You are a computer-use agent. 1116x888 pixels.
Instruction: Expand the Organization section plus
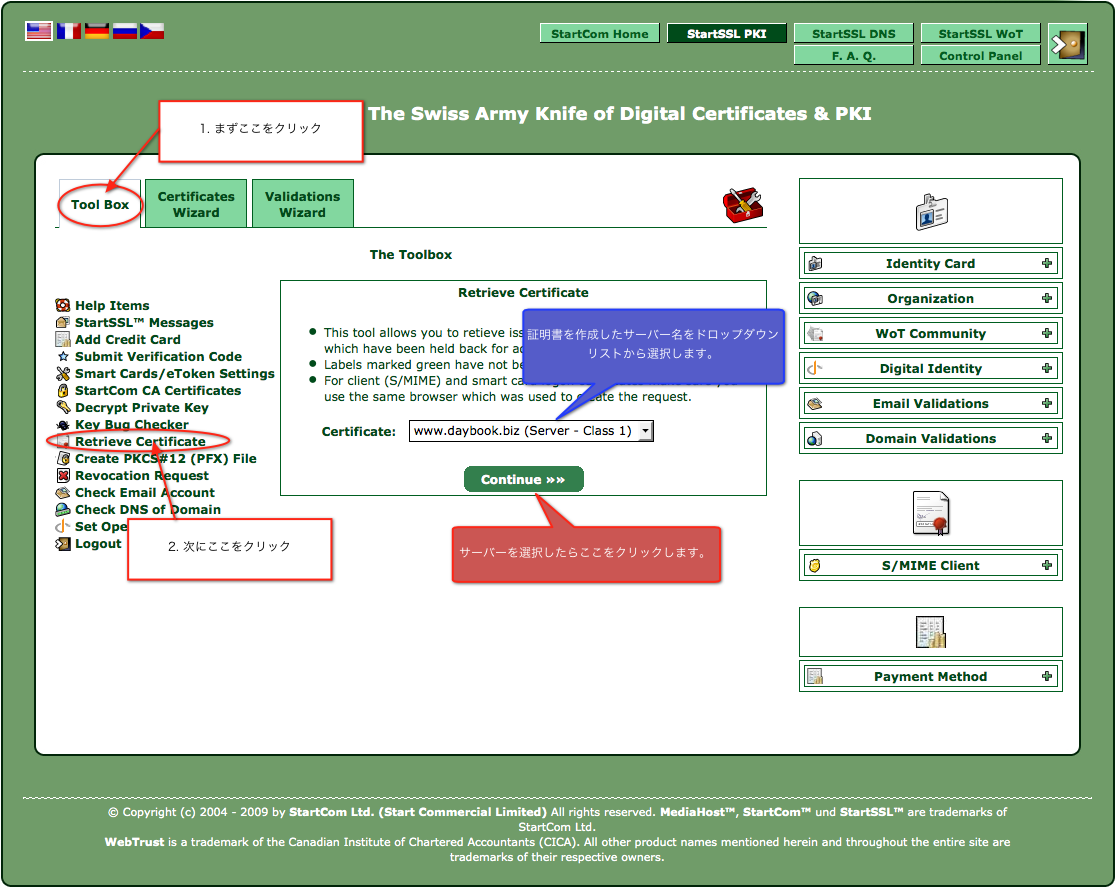pyautogui.click(x=1047, y=298)
